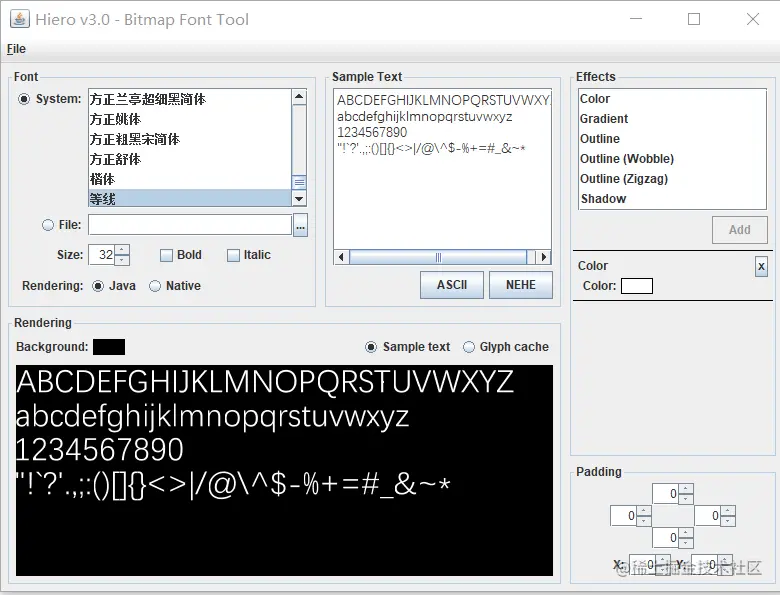Click the font file browse button
The width and height of the screenshot is (780, 595).
pos(300,225)
